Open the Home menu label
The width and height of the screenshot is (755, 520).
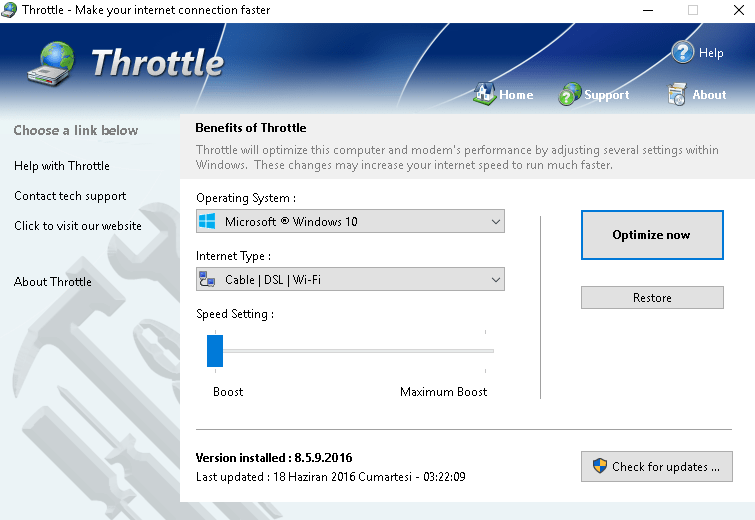click(516, 95)
